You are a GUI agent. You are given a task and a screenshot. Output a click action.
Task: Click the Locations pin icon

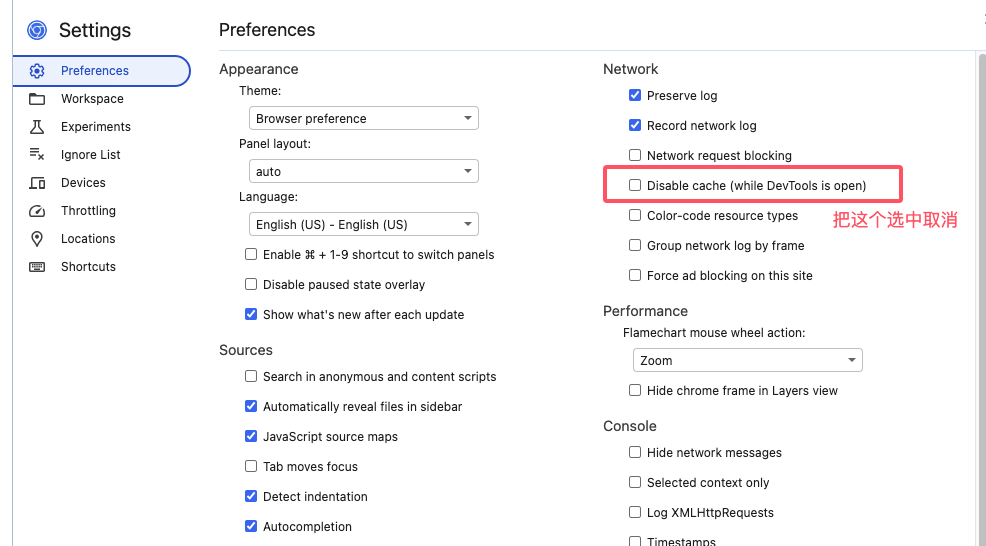click(x=37, y=238)
